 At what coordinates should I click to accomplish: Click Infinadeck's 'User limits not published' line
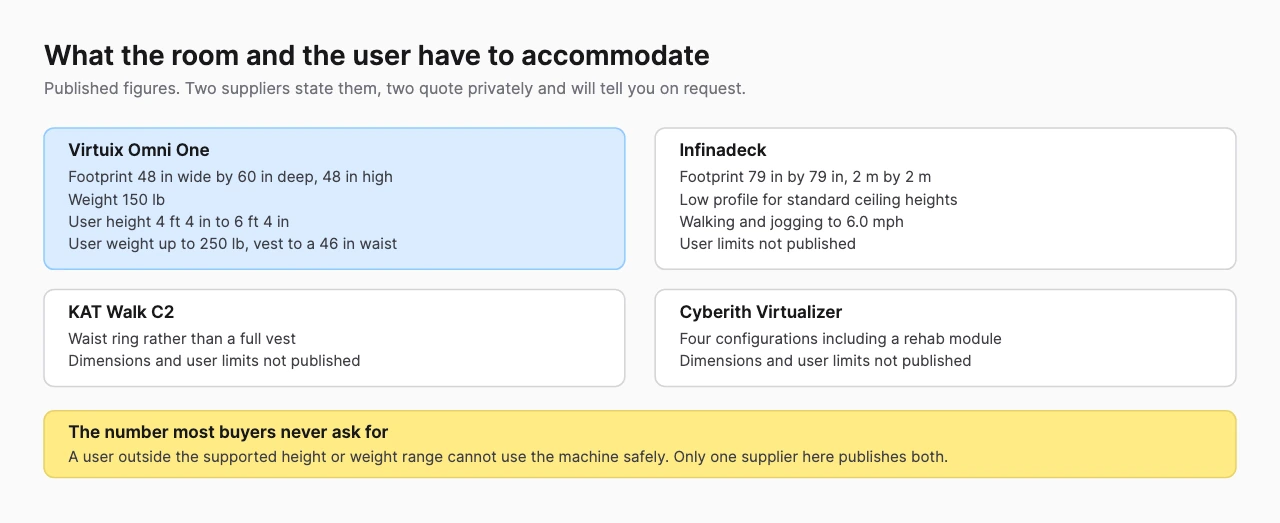[x=767, y=243]
